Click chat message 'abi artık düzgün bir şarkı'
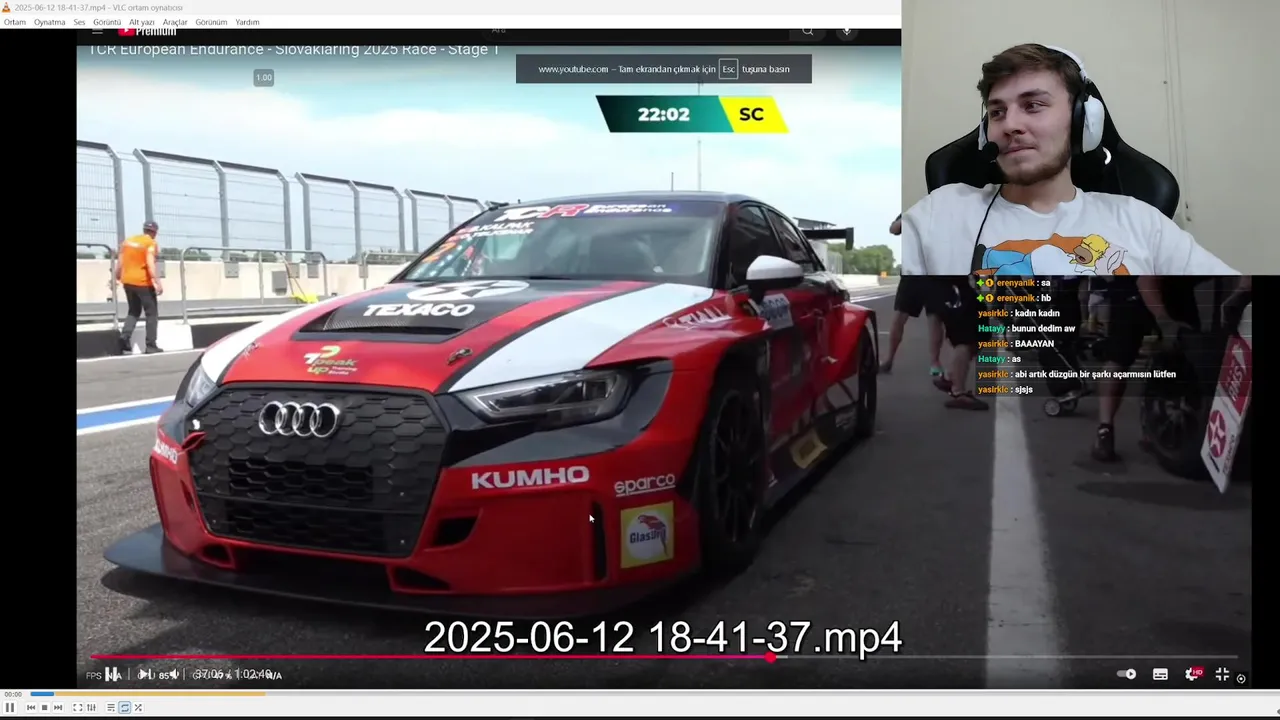This screenshot has height=720, width=1280. tap(1076, 374)
